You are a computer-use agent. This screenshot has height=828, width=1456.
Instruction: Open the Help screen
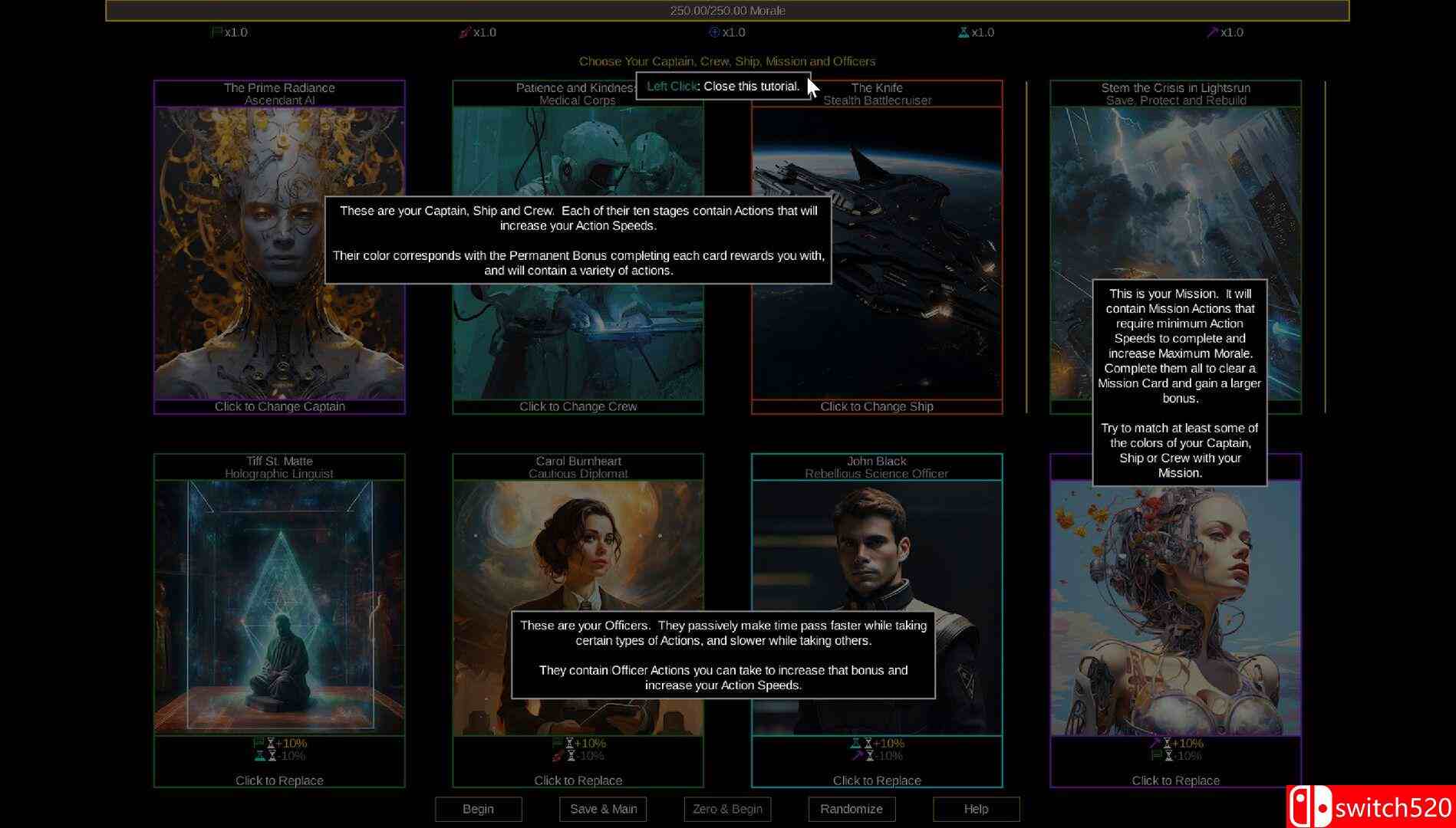tap(976, 809)
